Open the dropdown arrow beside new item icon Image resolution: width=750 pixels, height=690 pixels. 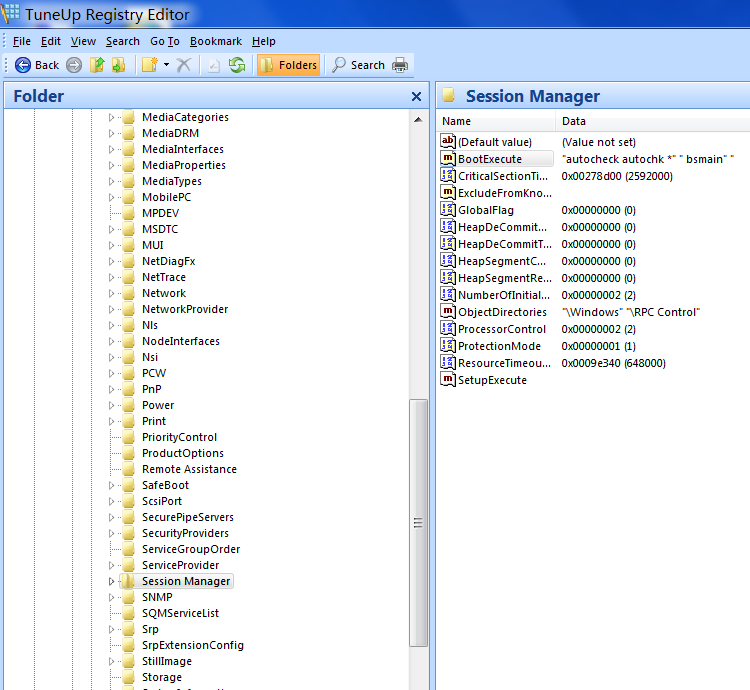click(x=166, y=65)
